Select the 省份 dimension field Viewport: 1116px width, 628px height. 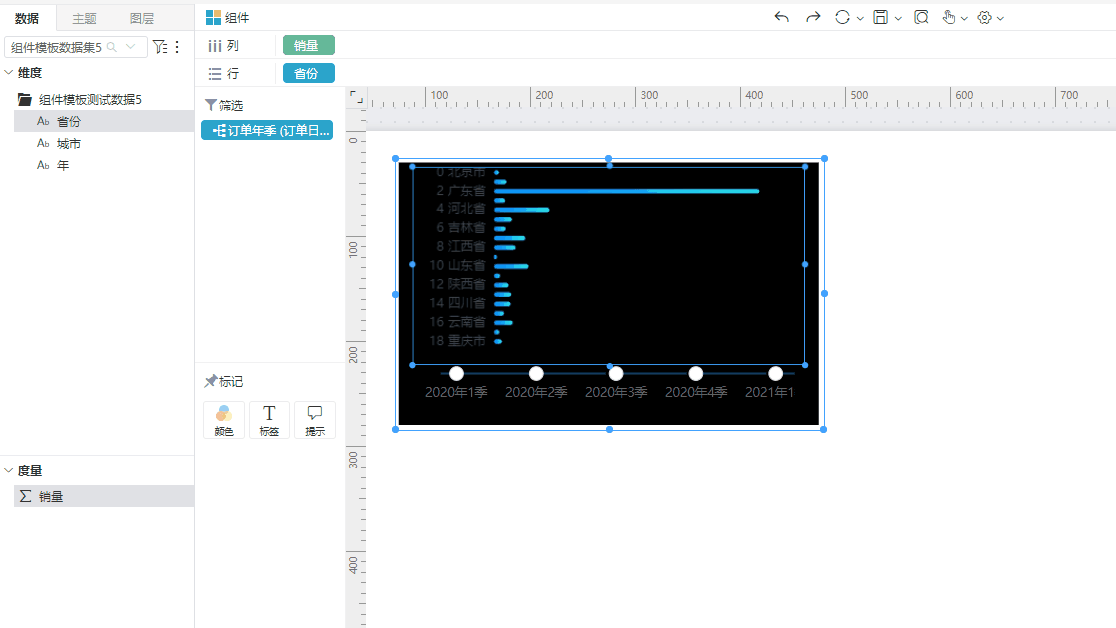pos(104,121)
